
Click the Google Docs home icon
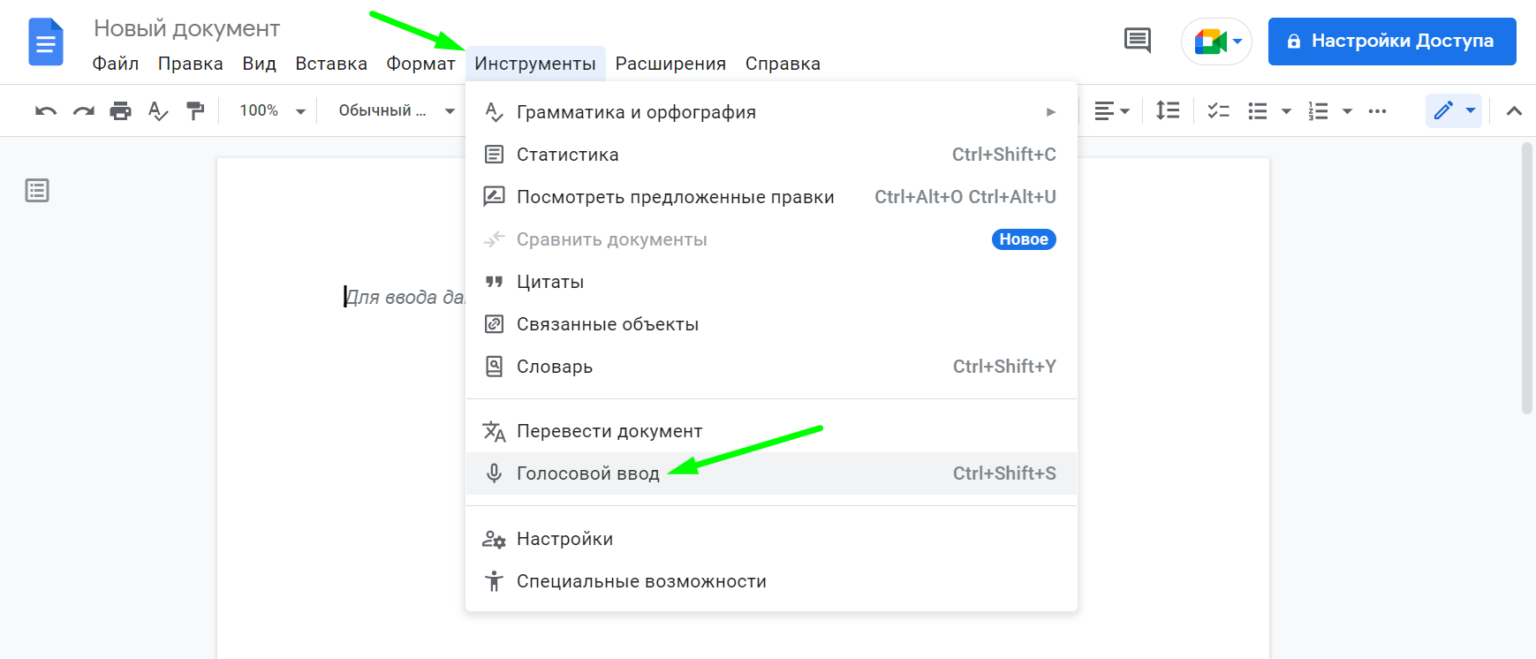(x=46, y=42)
